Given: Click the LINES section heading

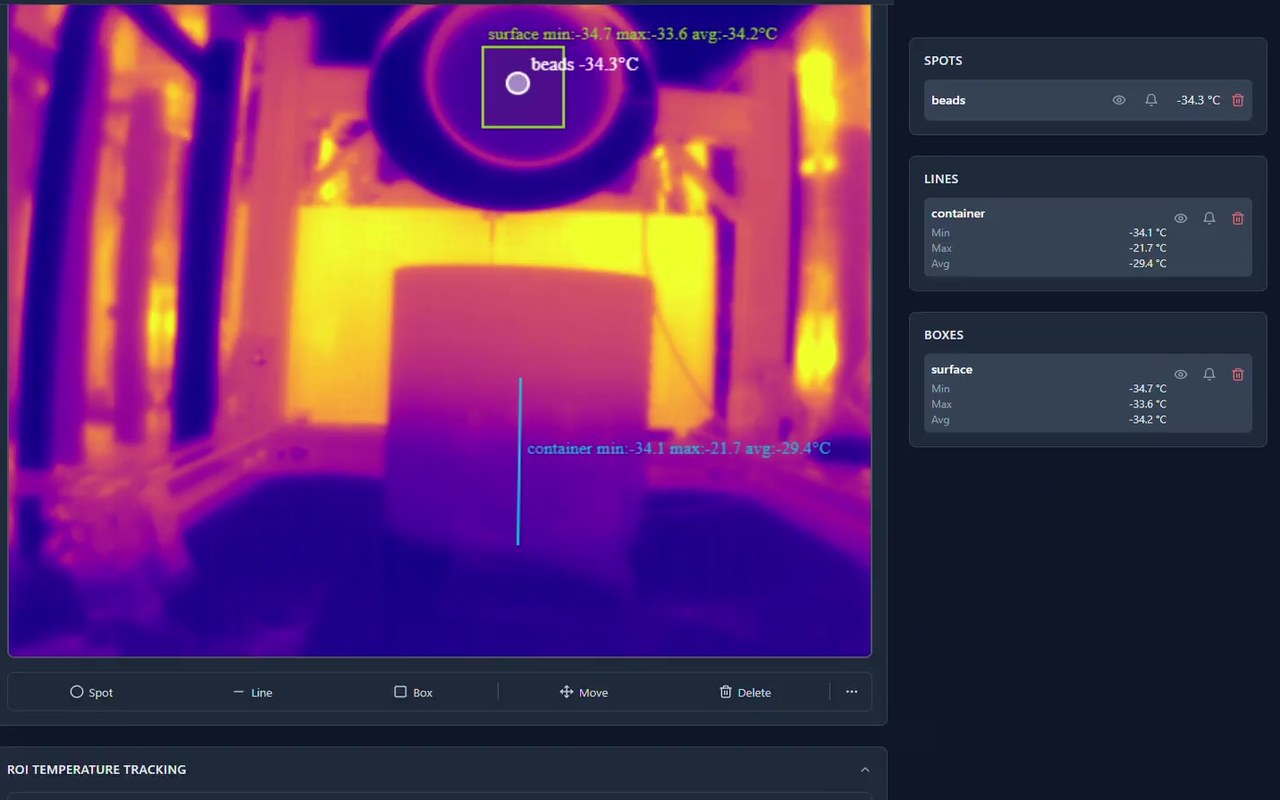Looking at the screenshot, I should pyautogui.click(x=941, y=179).
